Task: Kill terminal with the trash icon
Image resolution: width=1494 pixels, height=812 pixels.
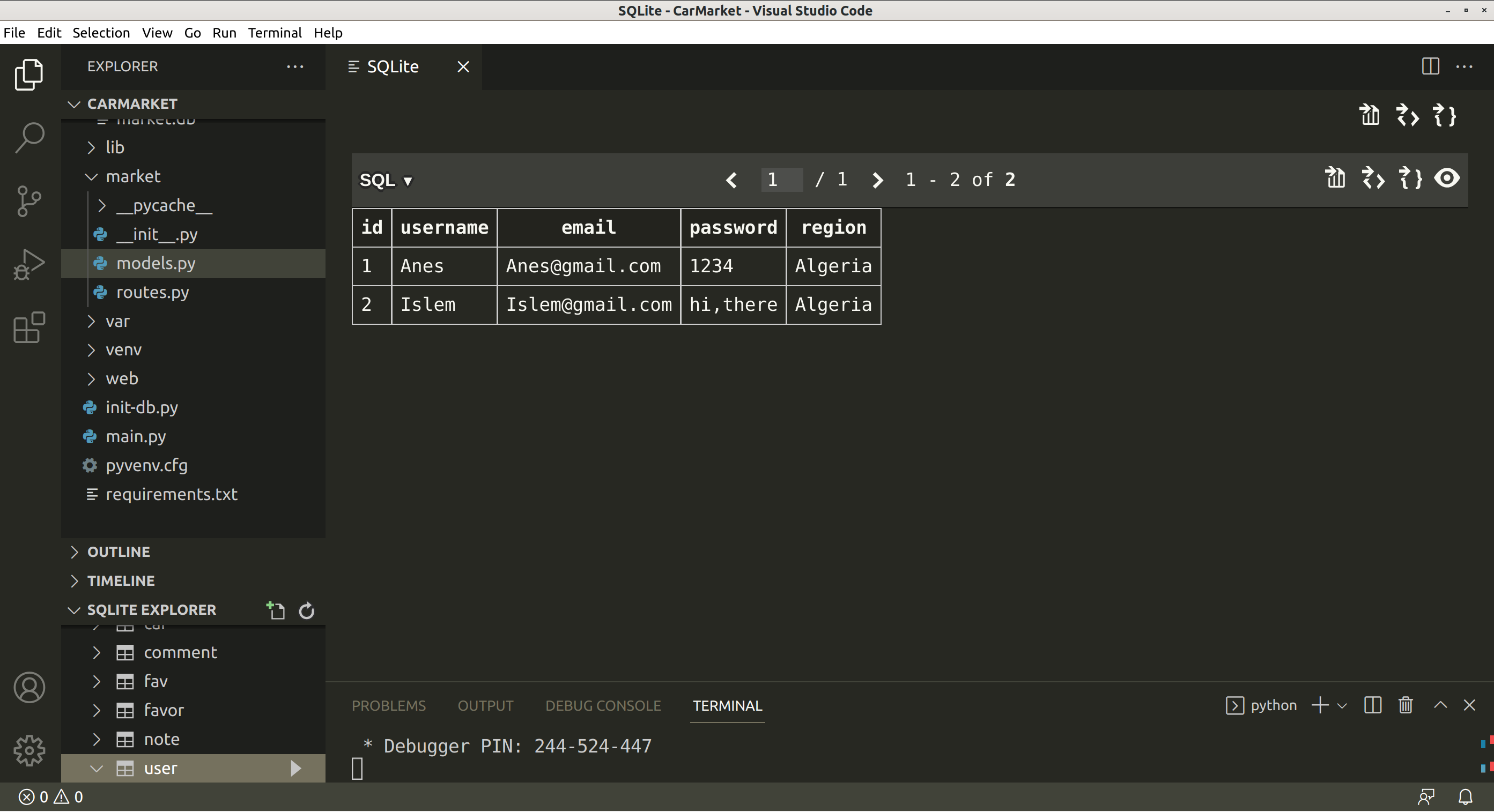Action: coord(1406,705)
